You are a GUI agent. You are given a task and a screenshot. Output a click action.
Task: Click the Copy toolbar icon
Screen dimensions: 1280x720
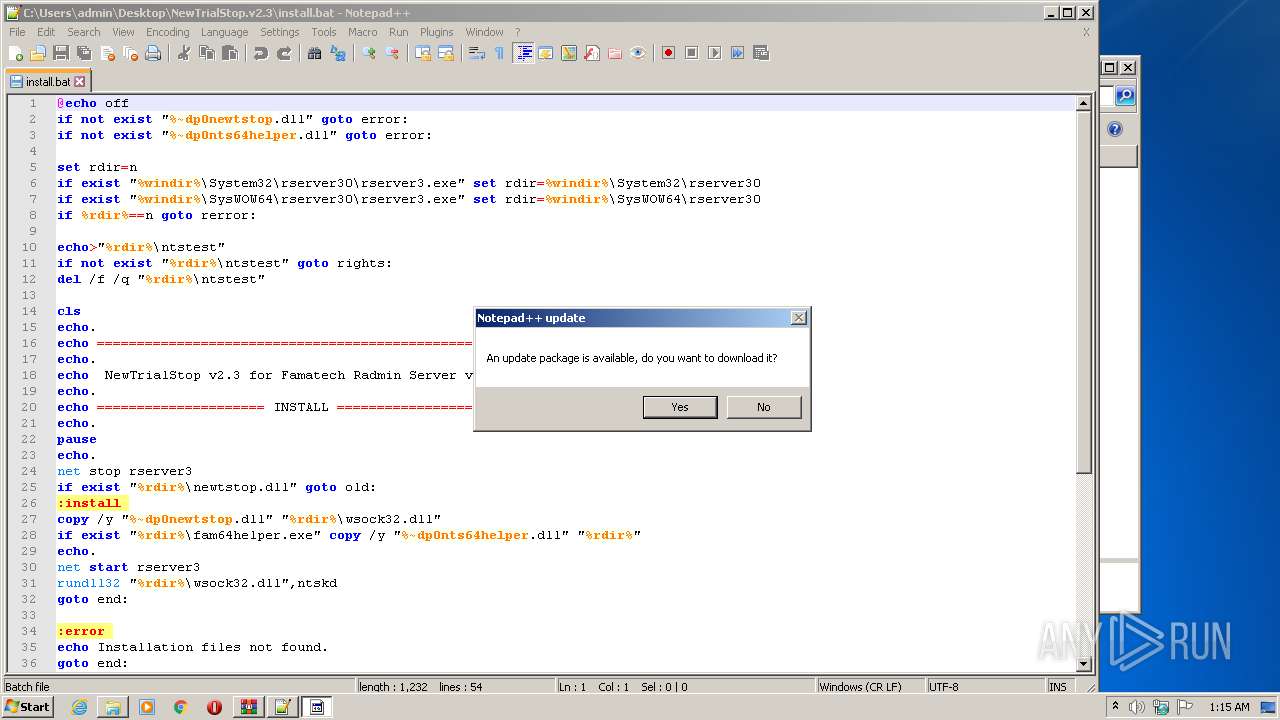coord(207,53)
